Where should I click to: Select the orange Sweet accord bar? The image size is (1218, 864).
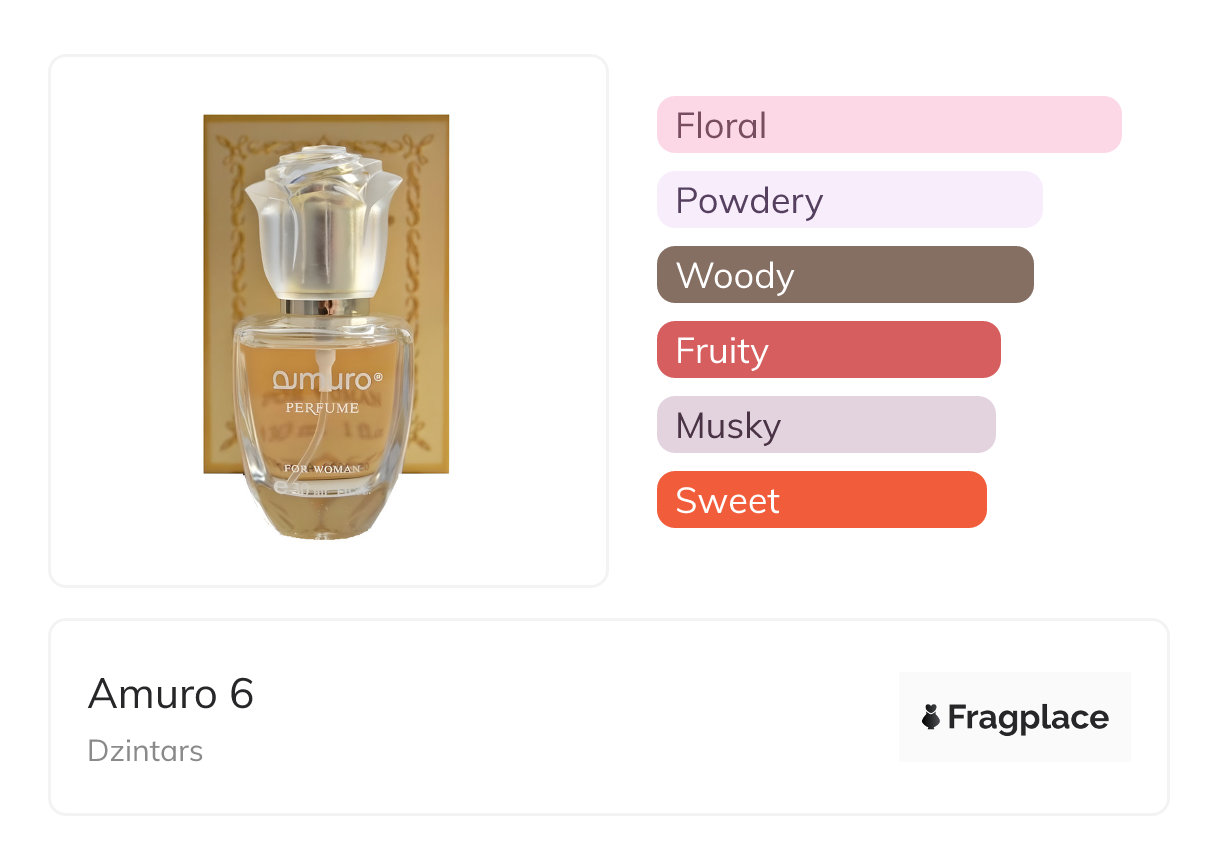point(821,500)
